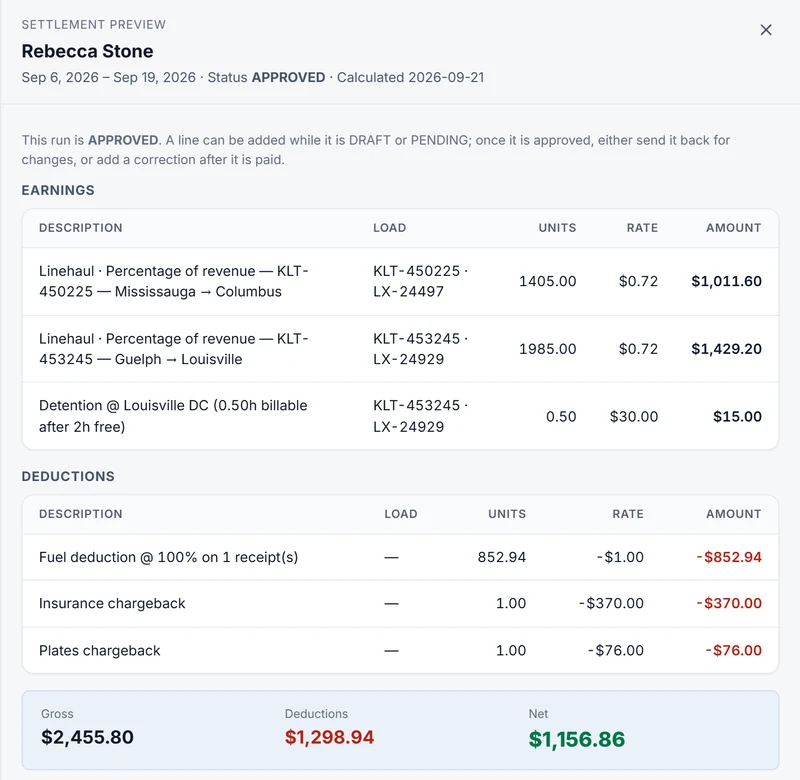Click the Earnings table LOAD column header
The height and width of the screenshot is (780, 800).
point(389,228)
